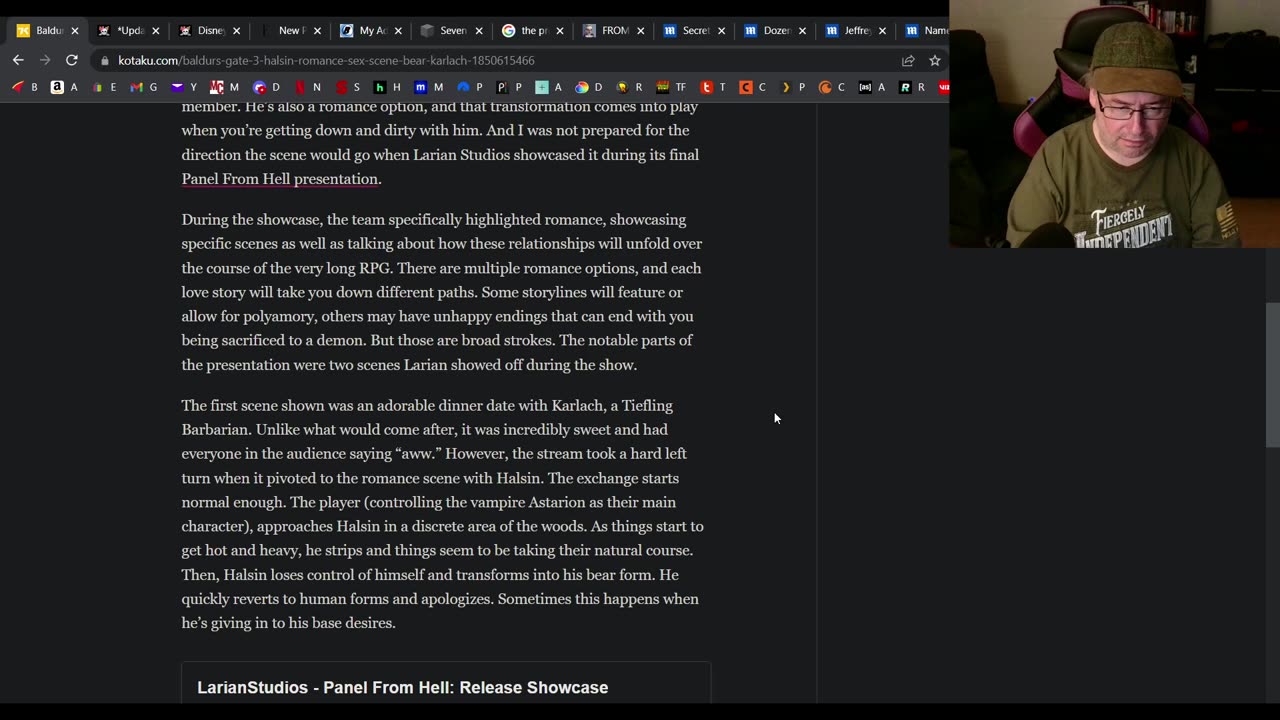This screenshot has width=1280, height=720.
Task: Go back to the previous page
Action: [x=18, y=60]
